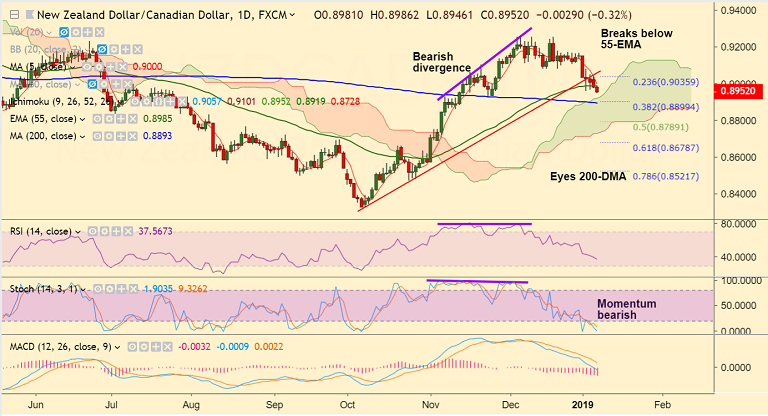The width and height of the screenshot is (768, 416).
Task: Select the 'Eyes 200-DMA' text annotation
Action: click(x=588, y=176)
